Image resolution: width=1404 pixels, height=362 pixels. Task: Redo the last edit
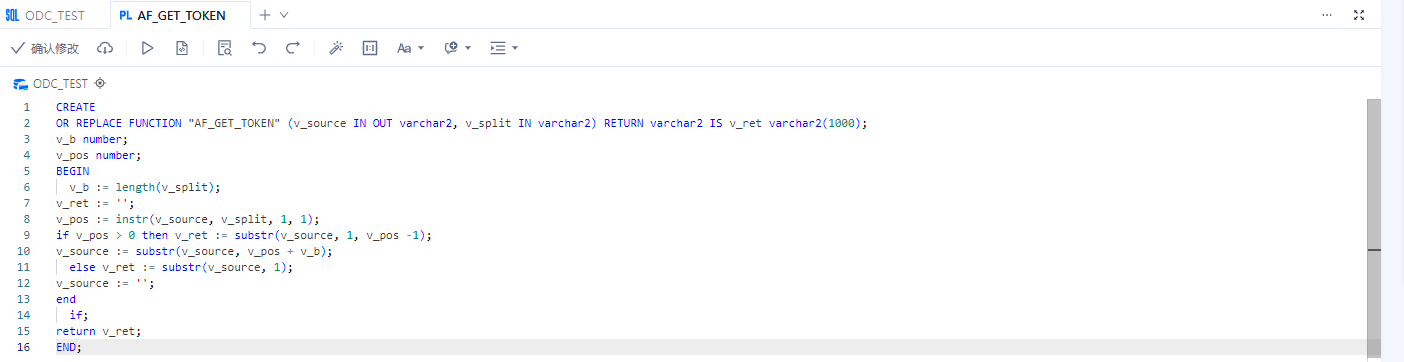coord(293,48)
